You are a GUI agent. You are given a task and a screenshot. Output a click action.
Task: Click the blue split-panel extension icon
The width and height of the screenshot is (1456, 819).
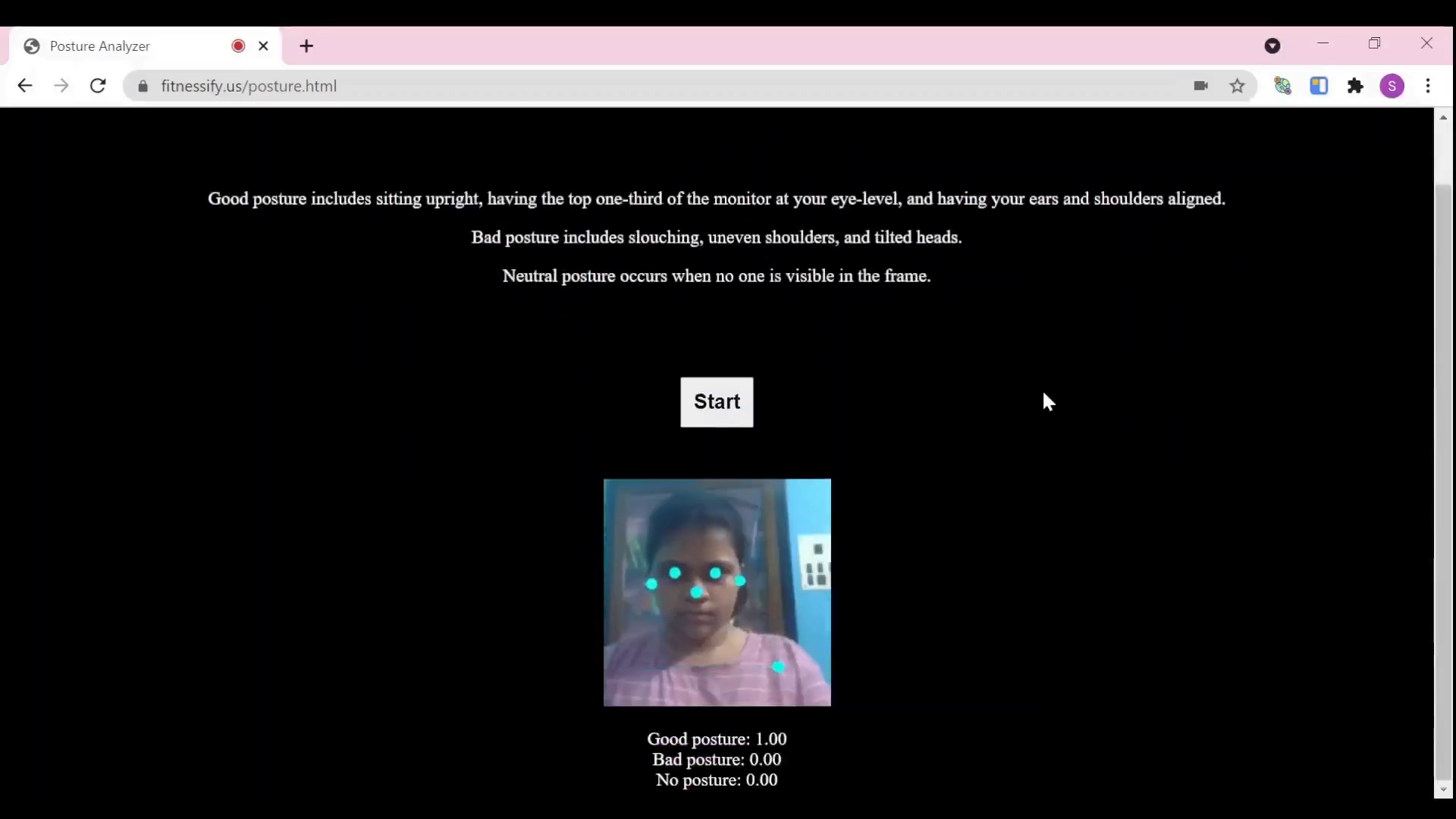tap(1319, 86)
